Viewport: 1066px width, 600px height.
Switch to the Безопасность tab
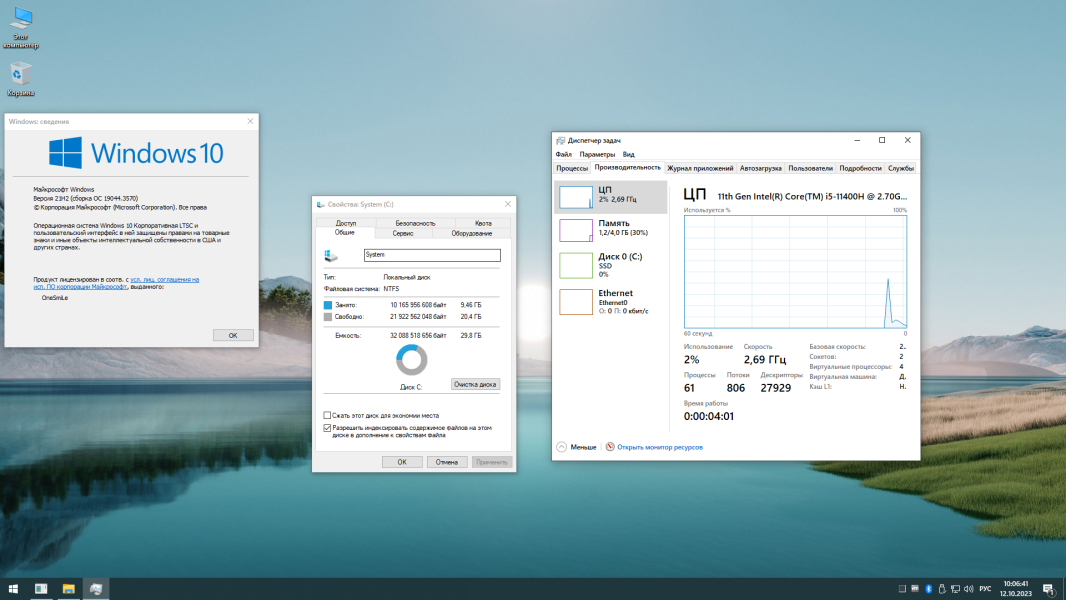(x=415, y=223)
